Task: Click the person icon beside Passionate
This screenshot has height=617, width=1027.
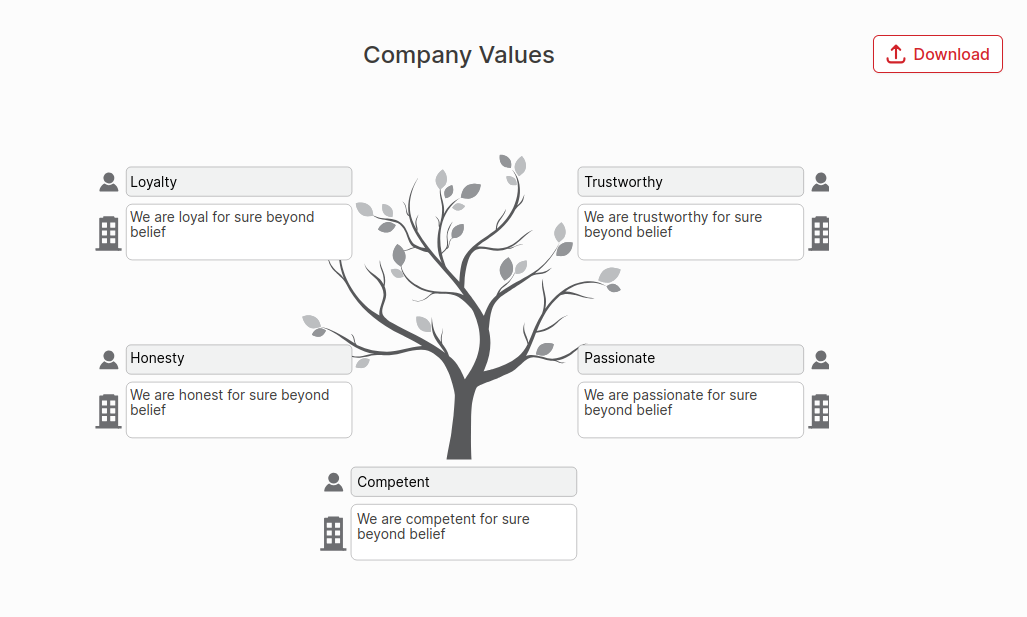Action: pyautogui.click(x=820, y=359)
